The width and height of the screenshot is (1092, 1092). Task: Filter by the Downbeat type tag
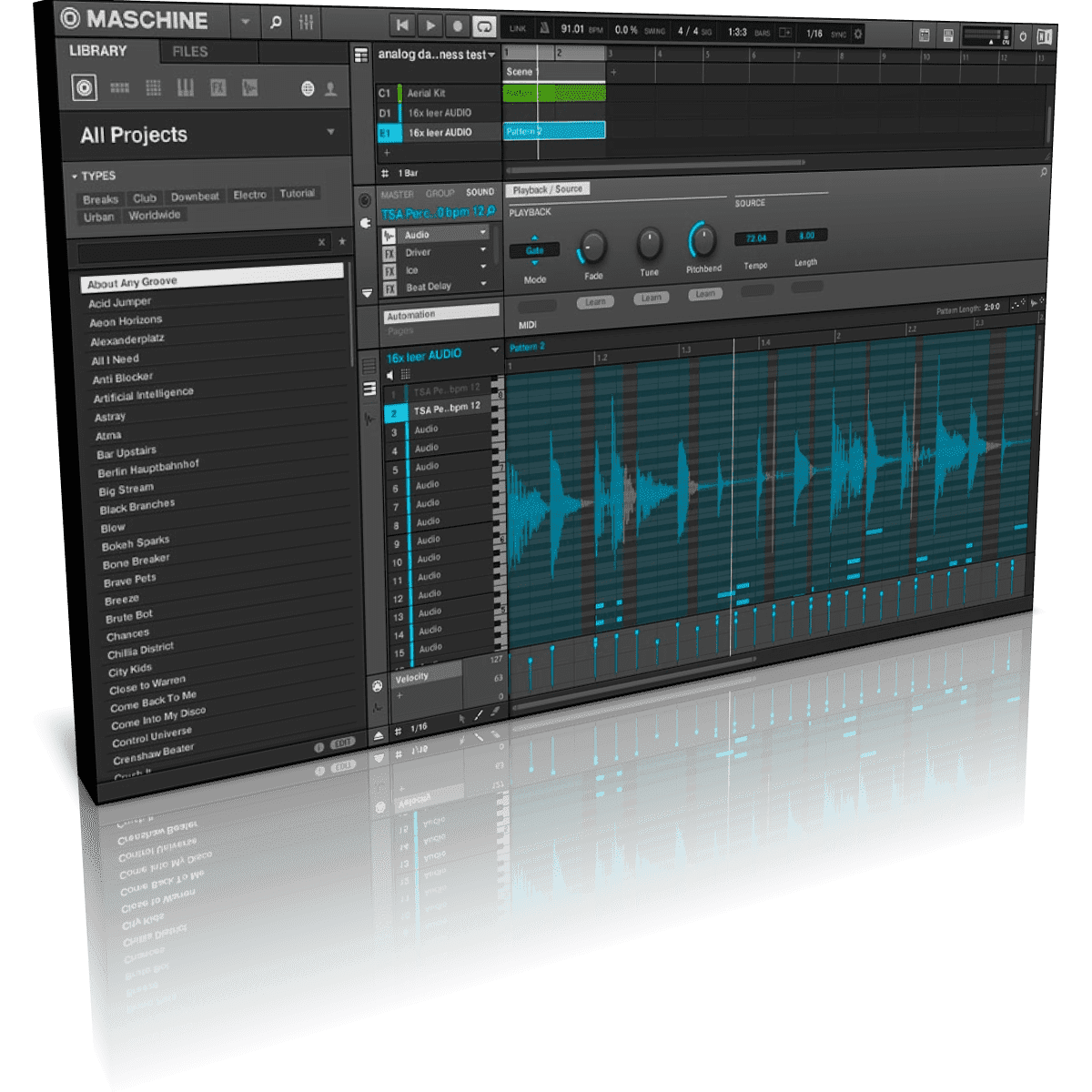pos(195,197)
